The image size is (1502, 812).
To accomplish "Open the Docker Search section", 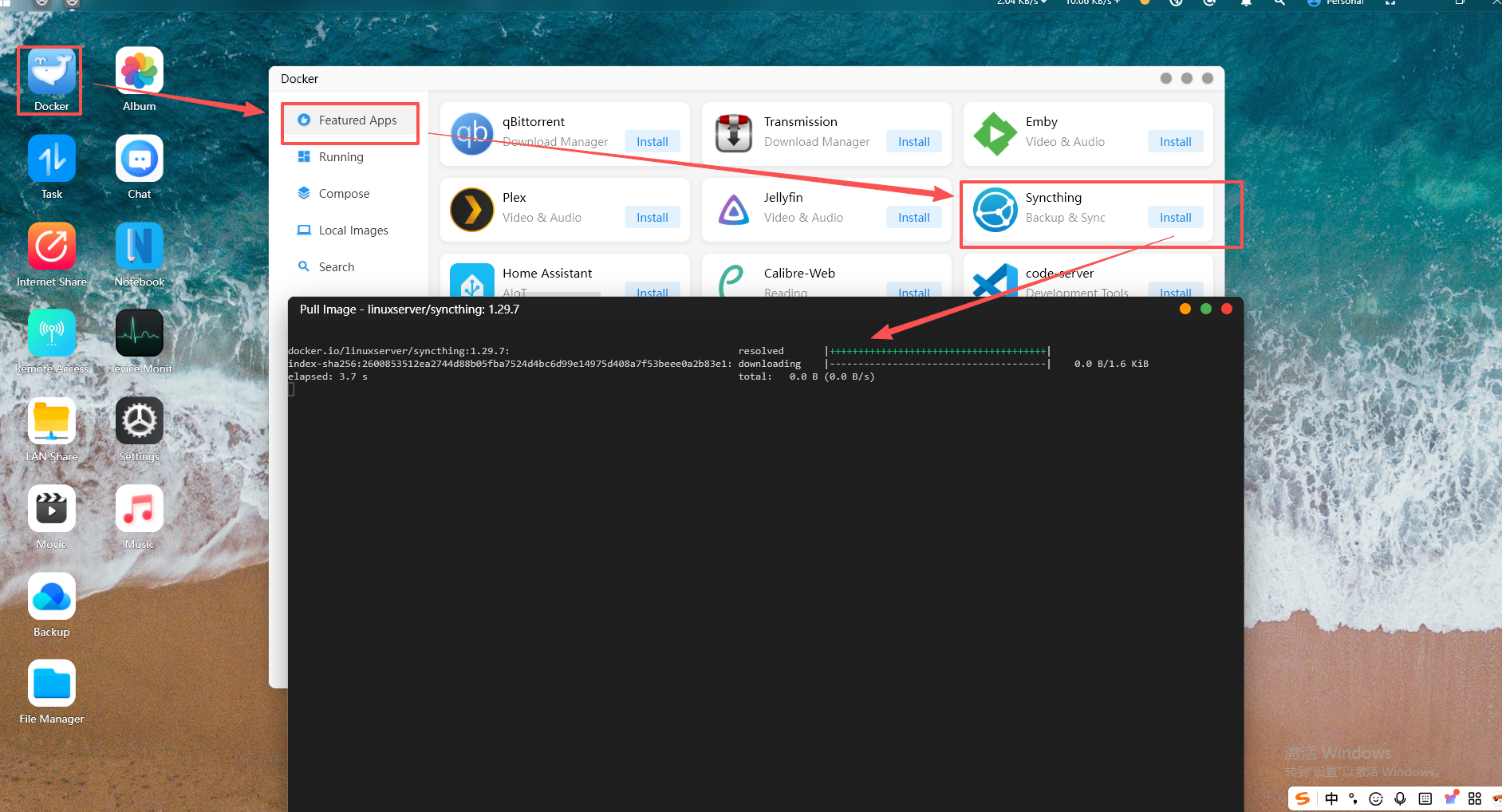I will 349,267.
